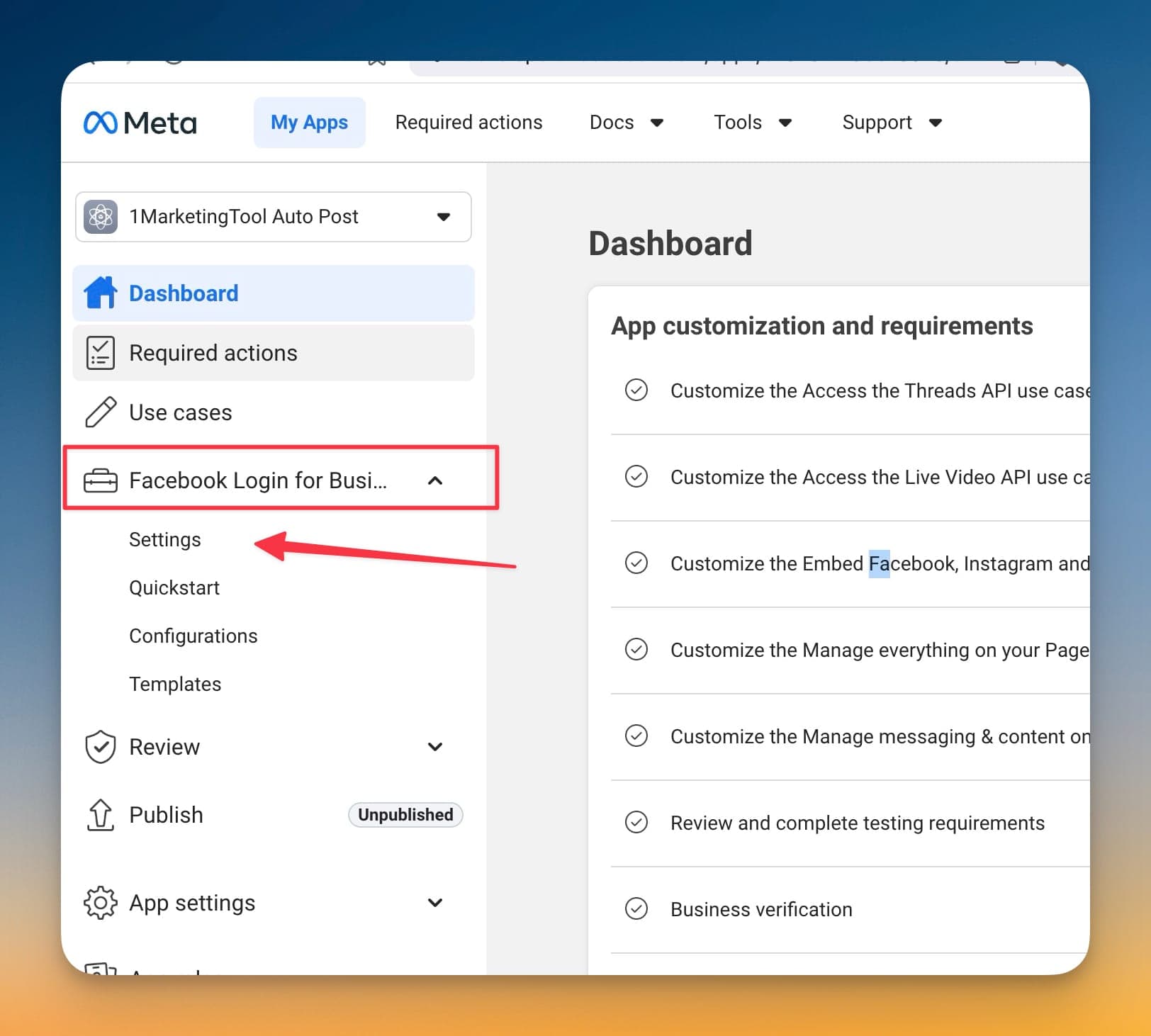The height and width of the screenshot is (1036, 1151).
Task: Expand the Tools dropdown arrow
Action: pyautogui.click(x=785, y=123)
